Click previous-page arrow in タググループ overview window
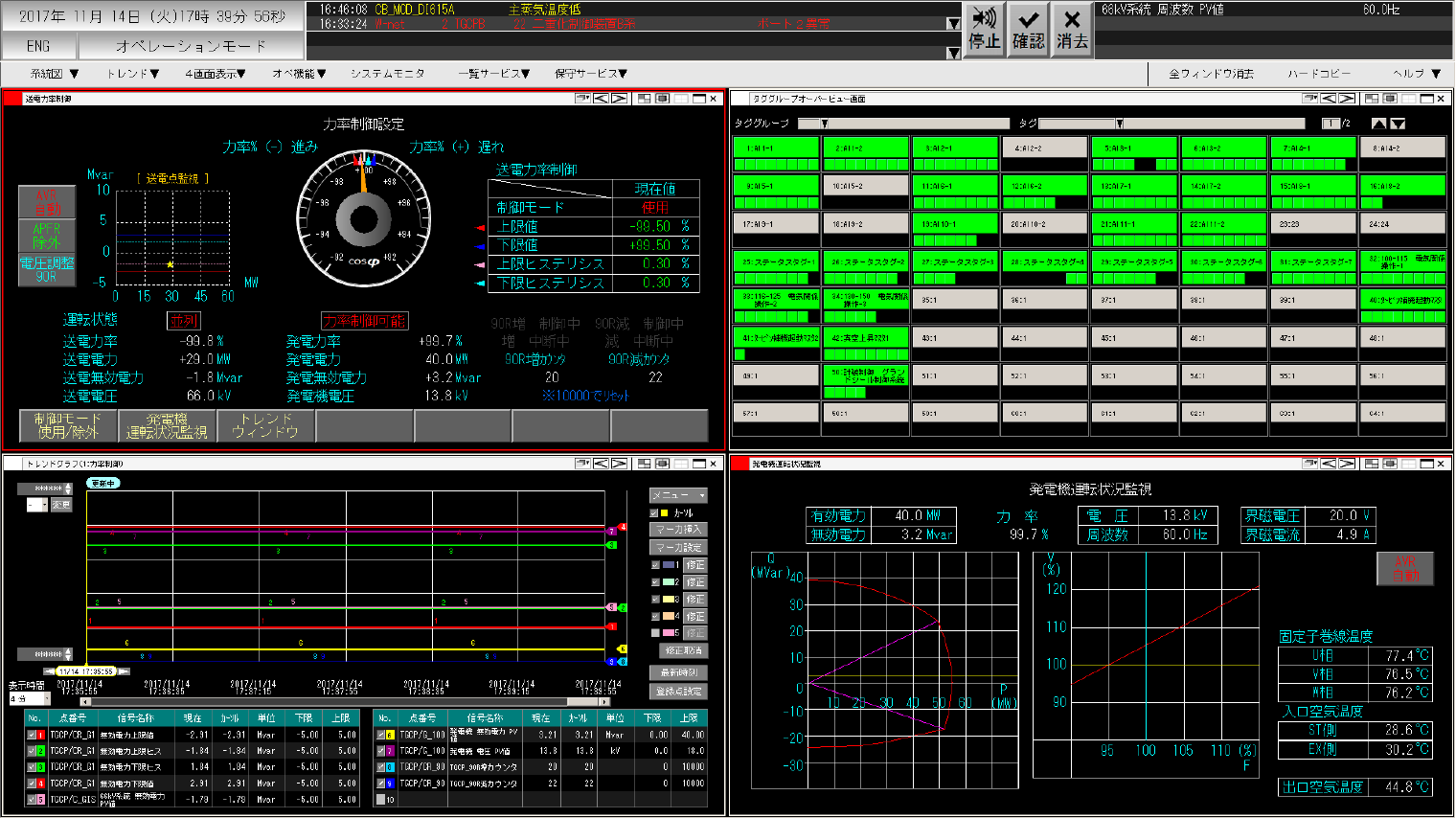 [1329, 99]
